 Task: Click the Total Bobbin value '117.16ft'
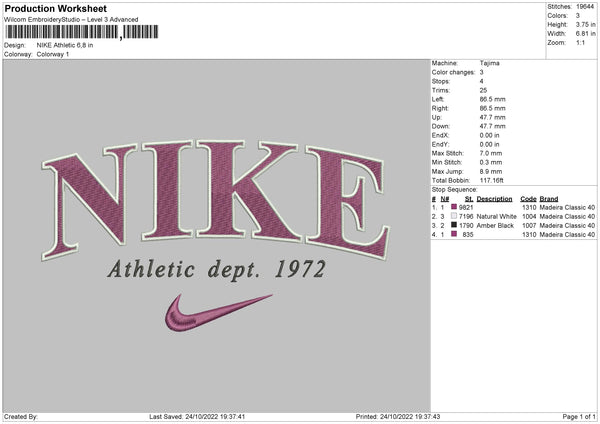[x=492, y=180]
